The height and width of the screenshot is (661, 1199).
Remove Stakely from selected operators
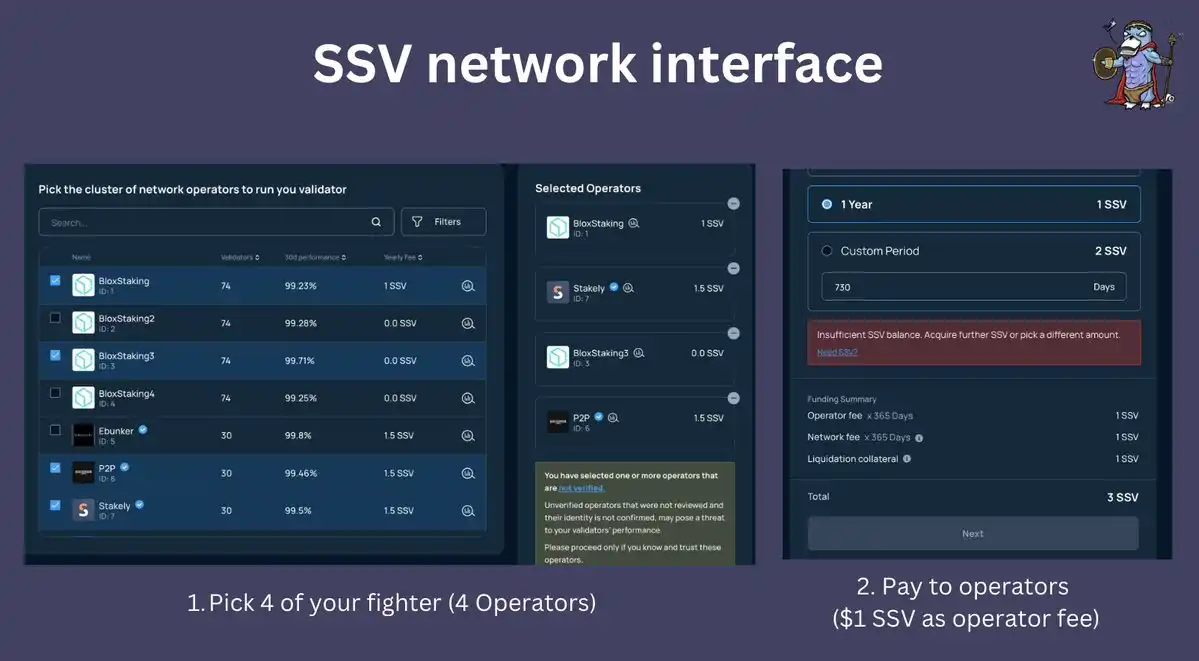click(733, 268)
